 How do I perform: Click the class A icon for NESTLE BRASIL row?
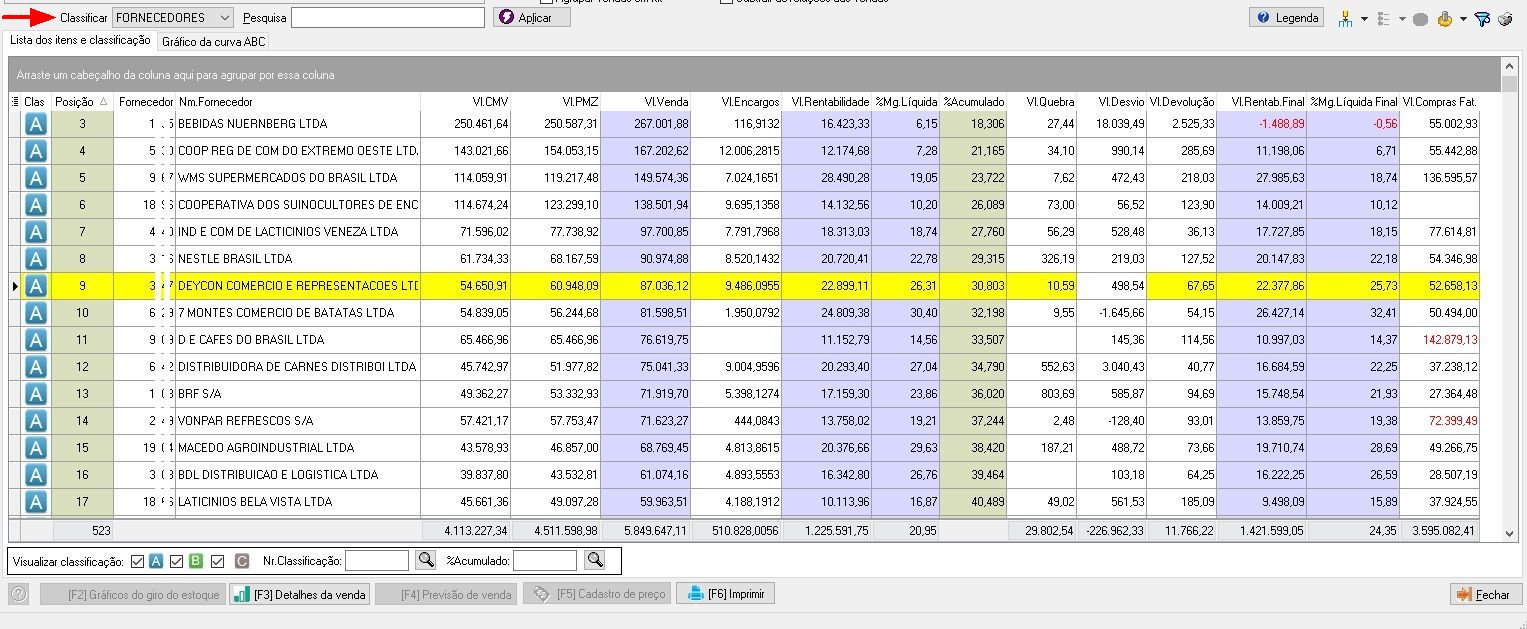36,259
